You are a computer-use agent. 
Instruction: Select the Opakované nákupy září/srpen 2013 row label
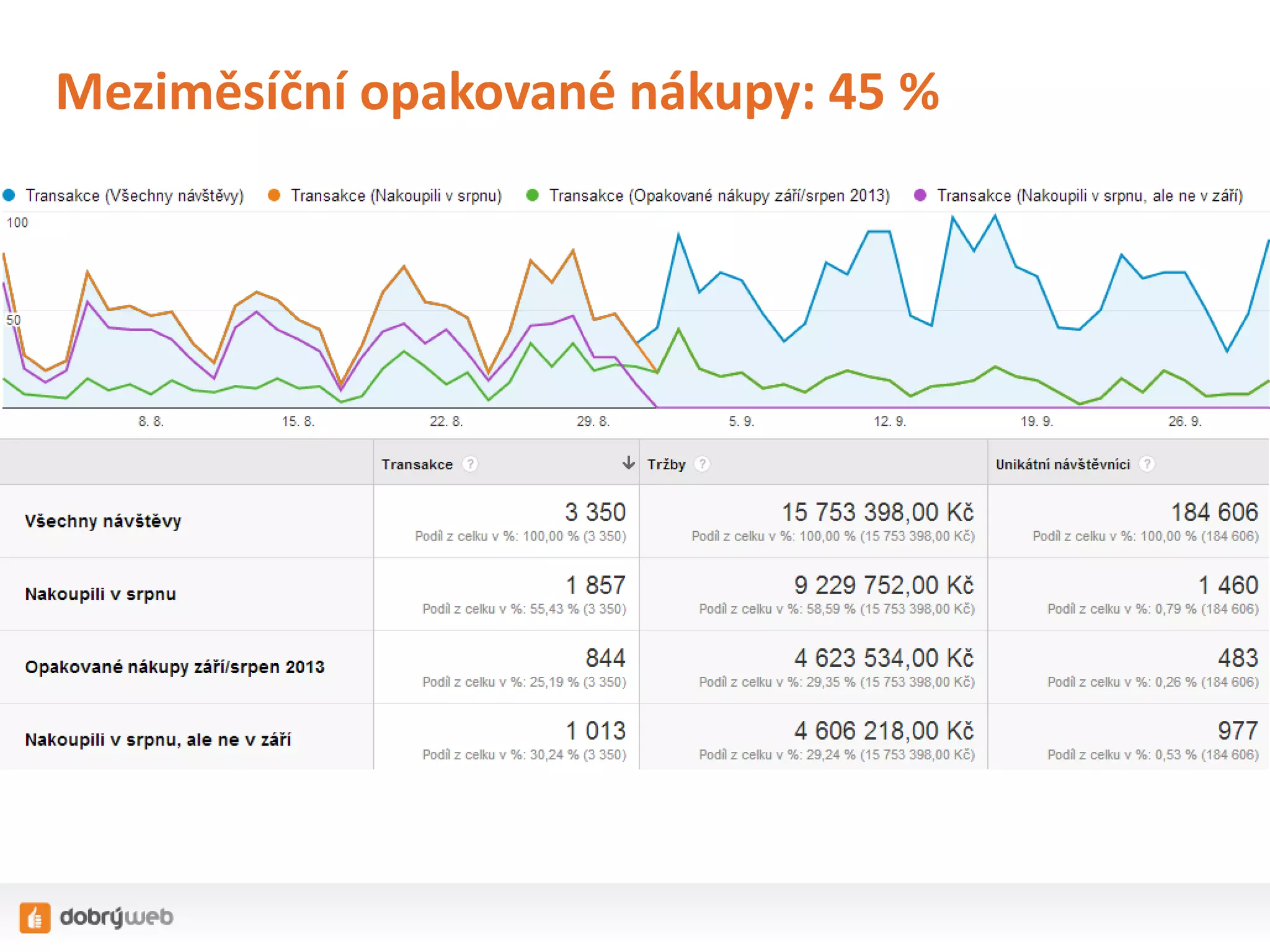[x=175, y=667]
